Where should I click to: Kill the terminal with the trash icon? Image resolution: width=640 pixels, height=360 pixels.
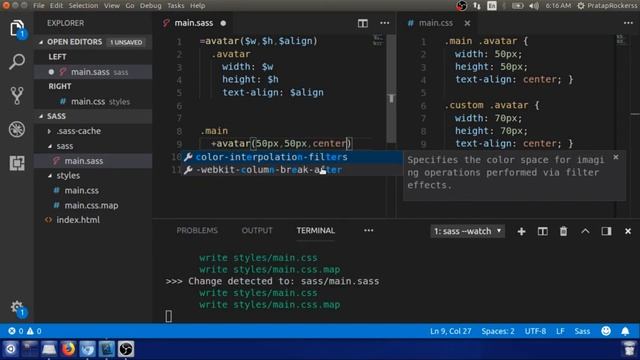pos(563,231)
